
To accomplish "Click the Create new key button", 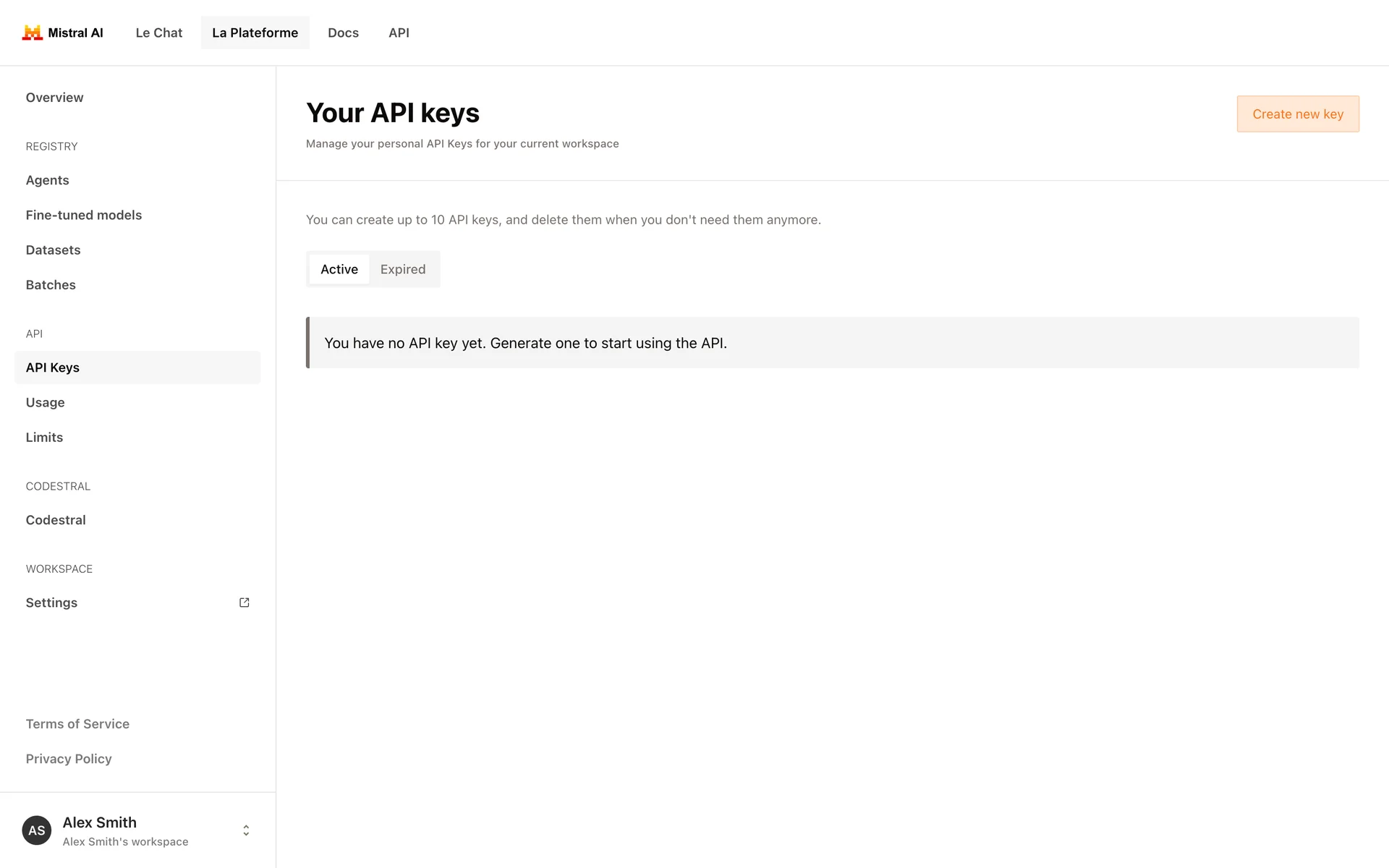I will (x=1298, y=114).
